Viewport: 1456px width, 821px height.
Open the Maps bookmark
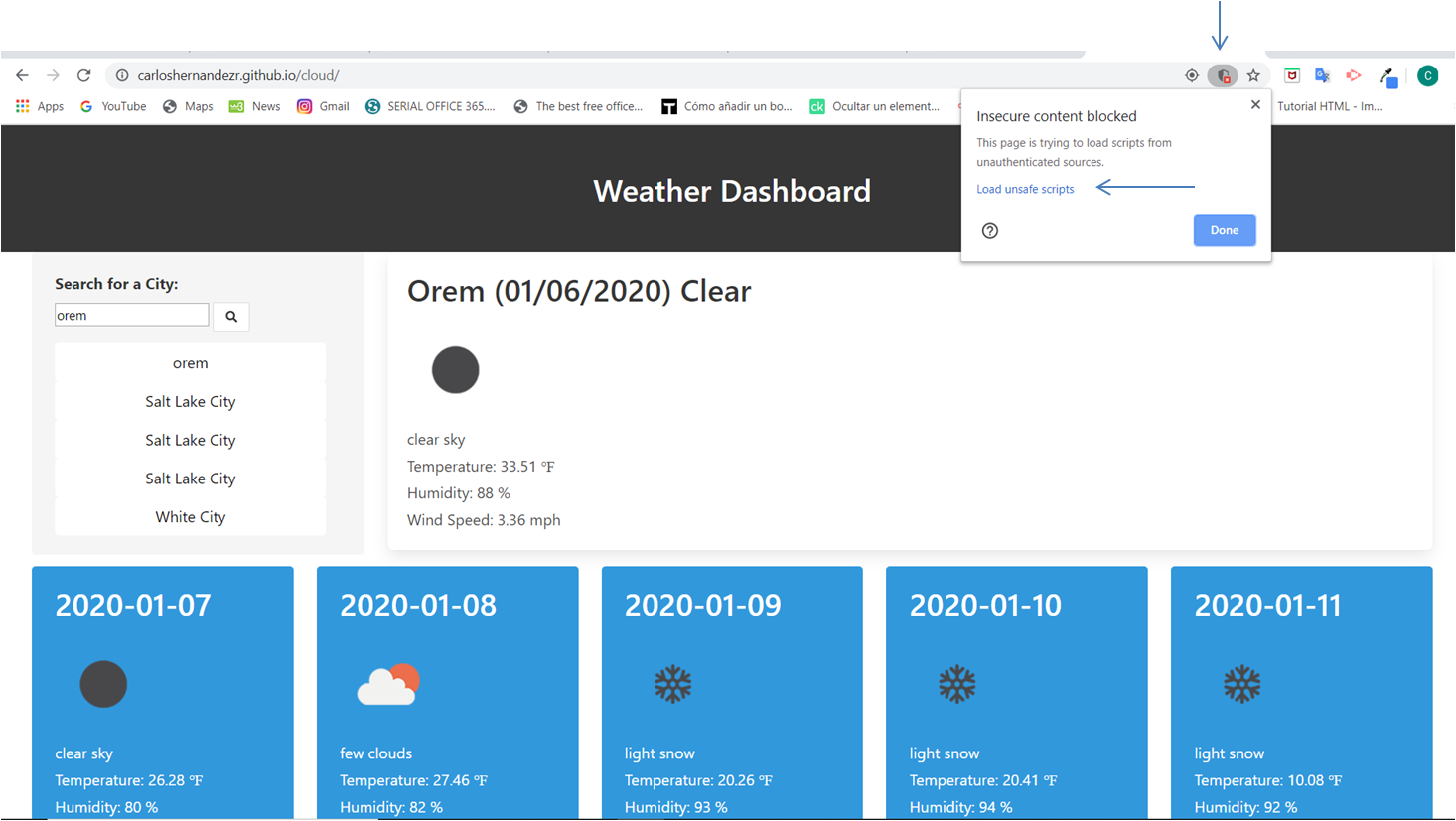tap(188, 106)
